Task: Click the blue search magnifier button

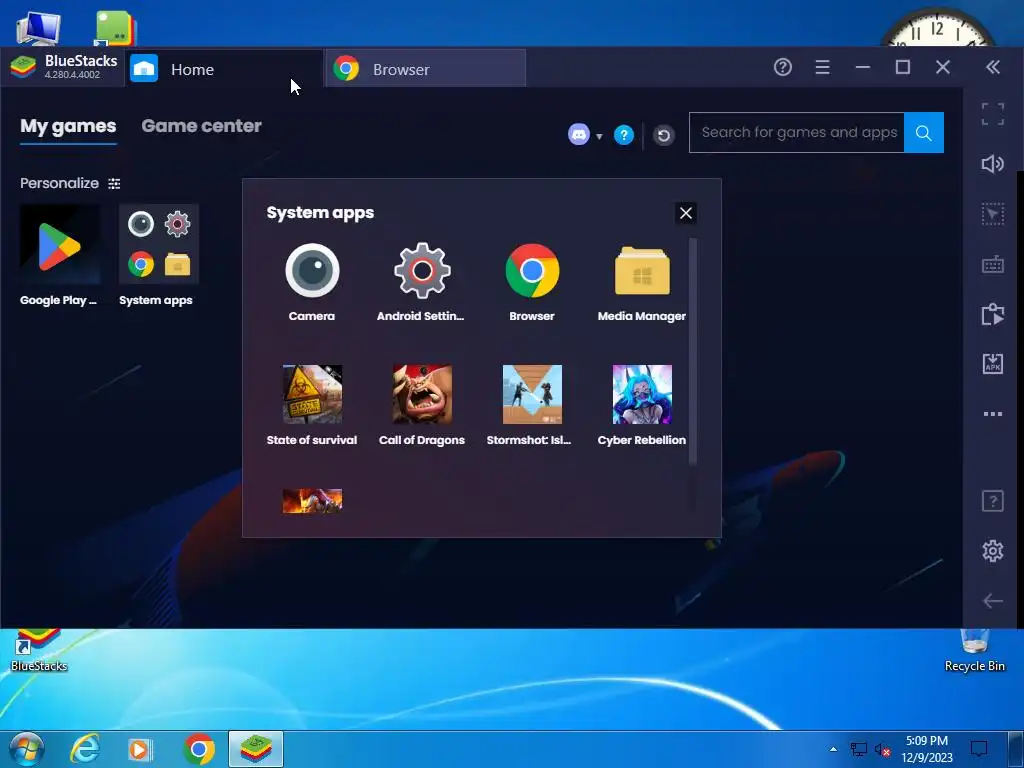Action: pos(923,133)
